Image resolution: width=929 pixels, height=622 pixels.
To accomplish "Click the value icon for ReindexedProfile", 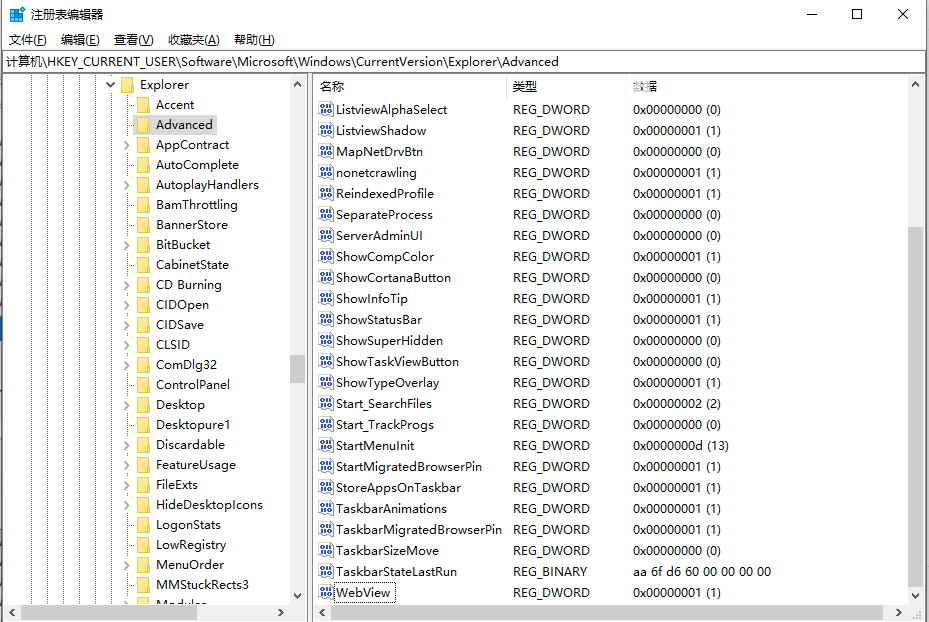I will click(326, 193).
